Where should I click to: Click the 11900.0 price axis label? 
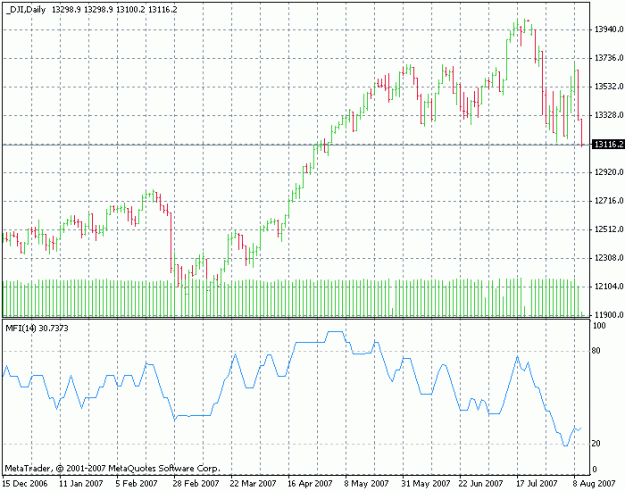click(x=609, y=315)
